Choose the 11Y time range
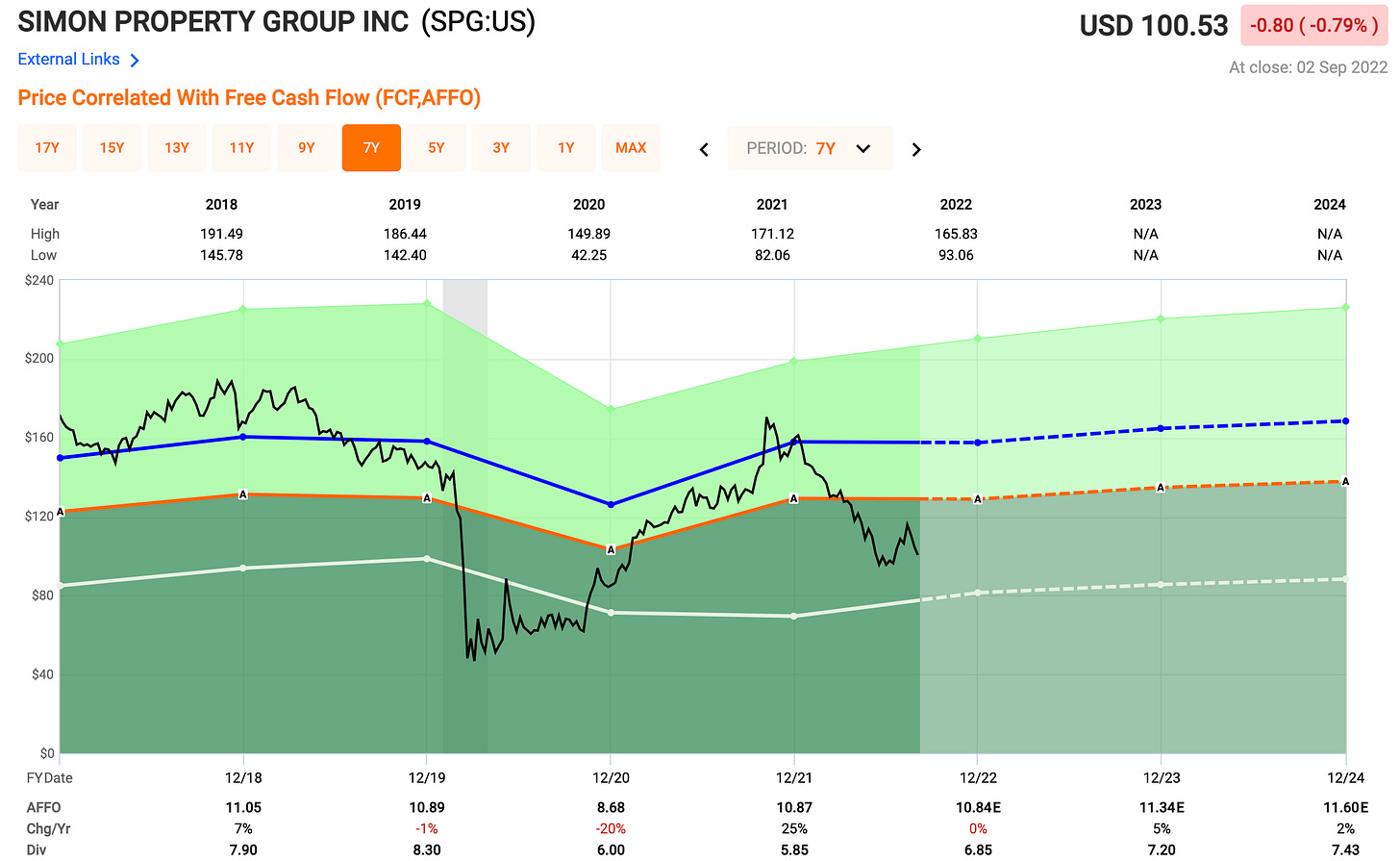1400x861 pixels. tap(241, 148)
